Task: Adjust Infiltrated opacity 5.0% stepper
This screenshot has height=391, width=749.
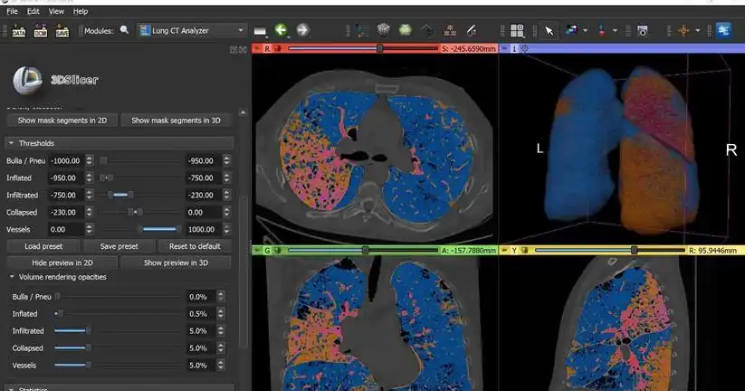Action: pos(220,331)
